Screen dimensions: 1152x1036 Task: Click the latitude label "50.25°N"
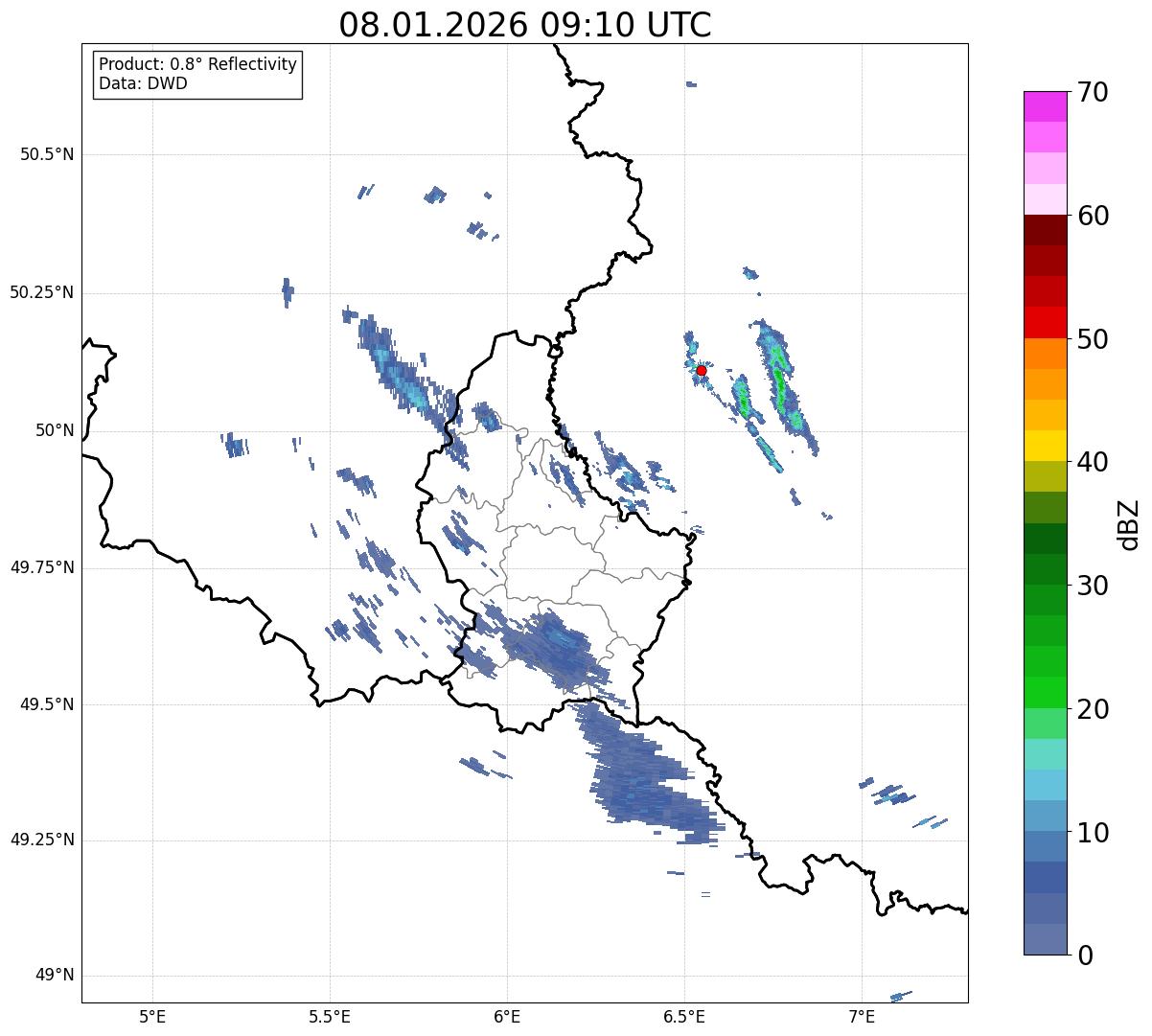point(41,292)
